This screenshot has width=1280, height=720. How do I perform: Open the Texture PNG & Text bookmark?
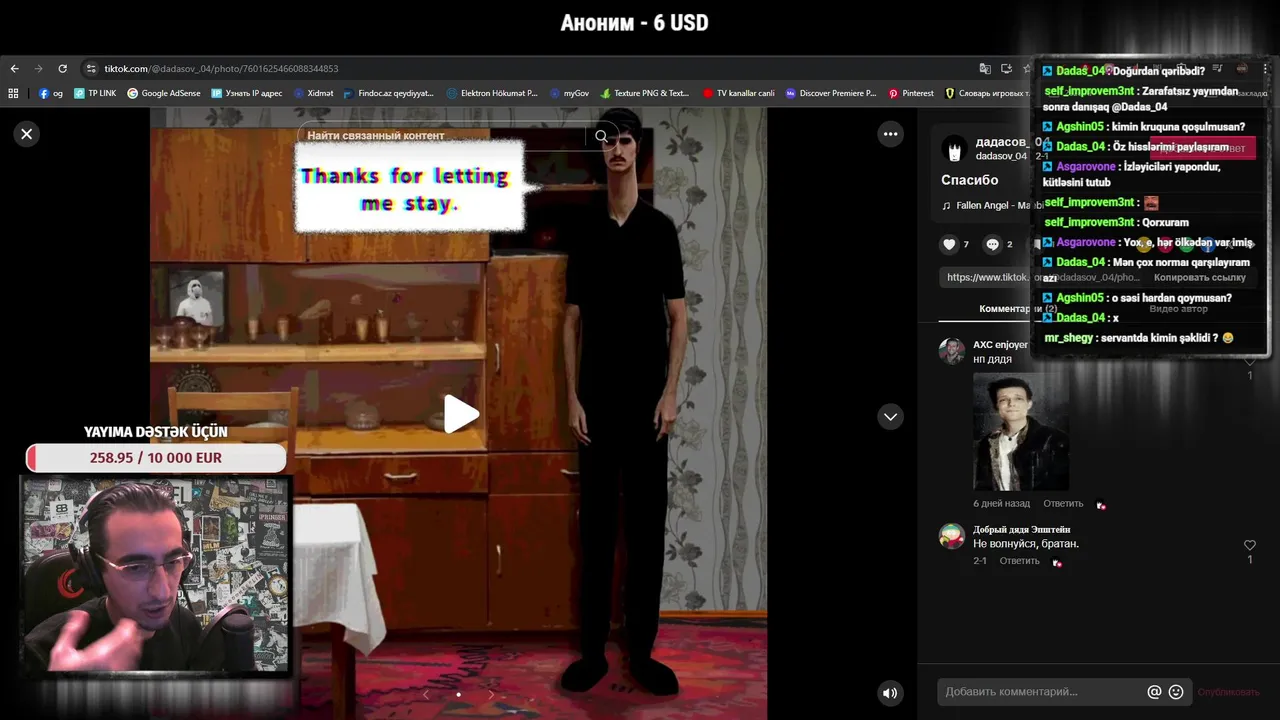[645, 93]
